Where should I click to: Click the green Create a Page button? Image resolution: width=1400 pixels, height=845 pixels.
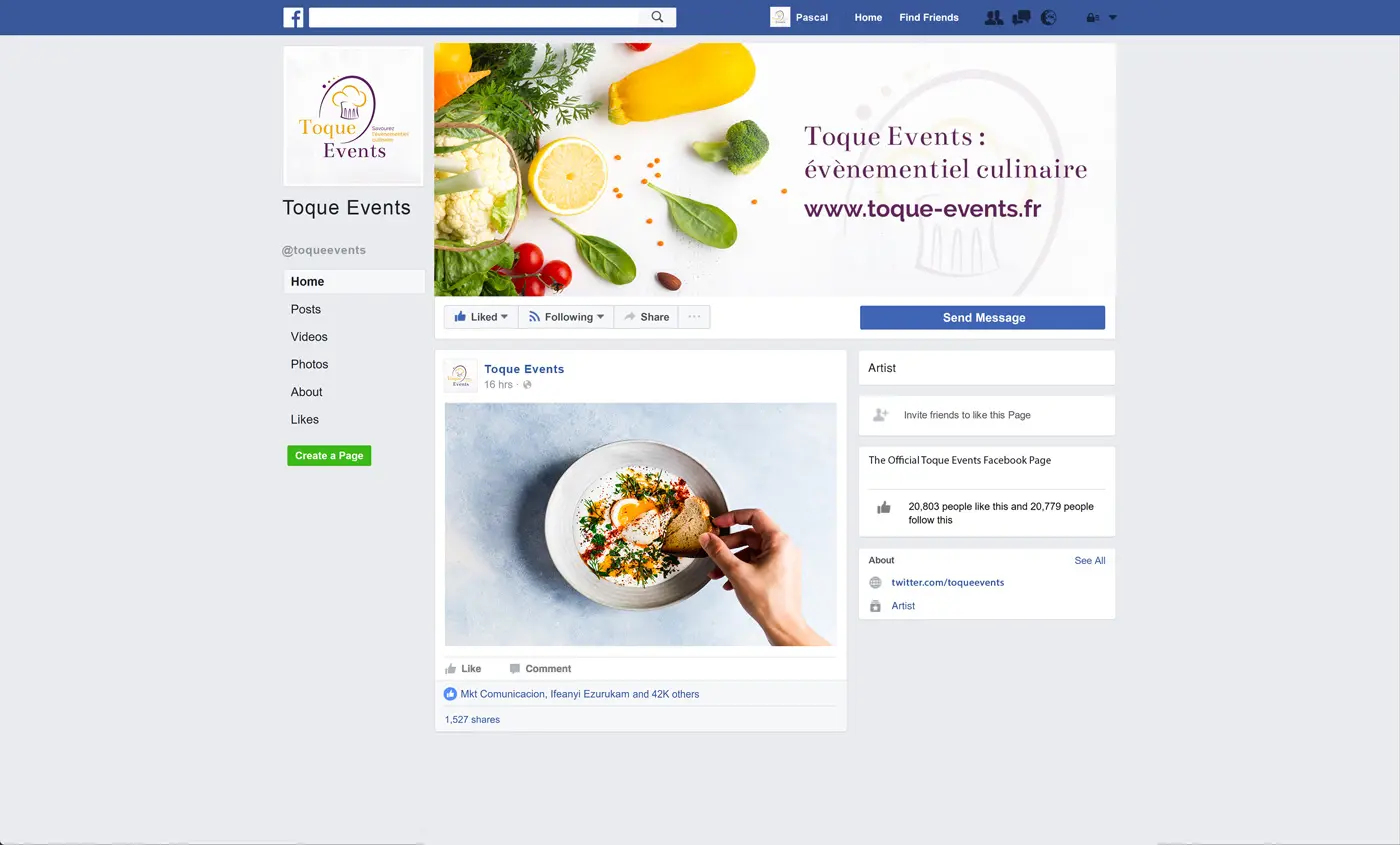pyautogui.click(x=329, y=455)
